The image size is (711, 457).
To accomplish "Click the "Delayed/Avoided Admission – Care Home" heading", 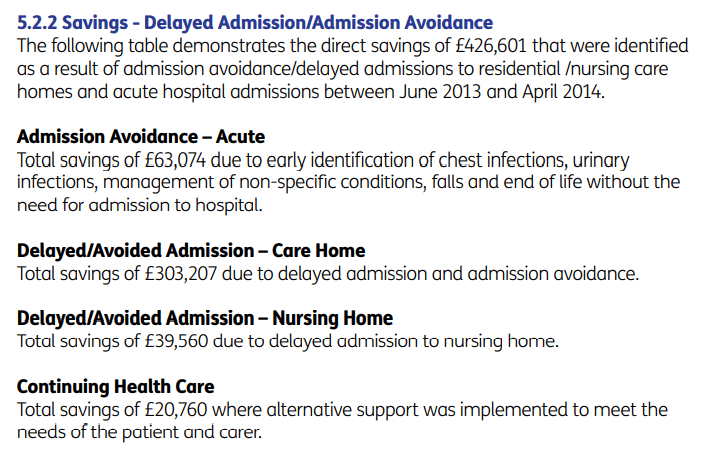I will tap(191, 250).
